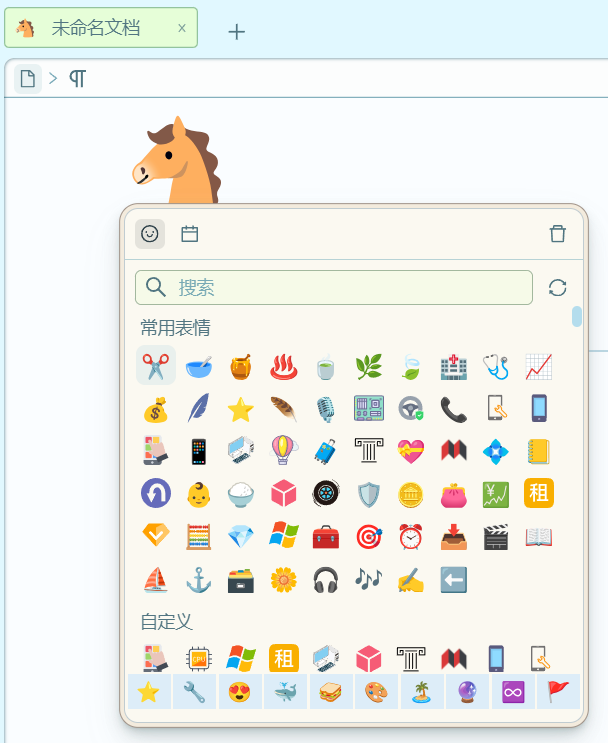Select the scissors emoji in recent emojis
Viewport: 608px width, 743px height.
click(x=156, y=366)
